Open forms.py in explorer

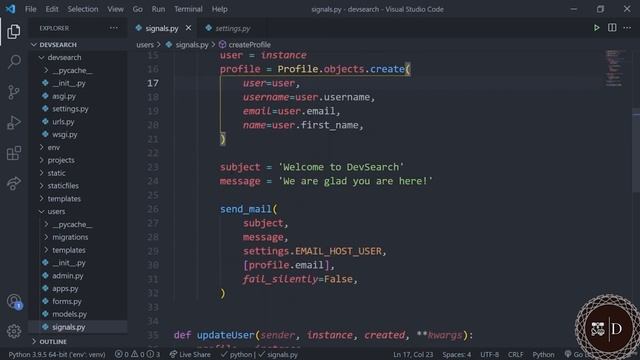pyautogui.click(x=78, y=301)
